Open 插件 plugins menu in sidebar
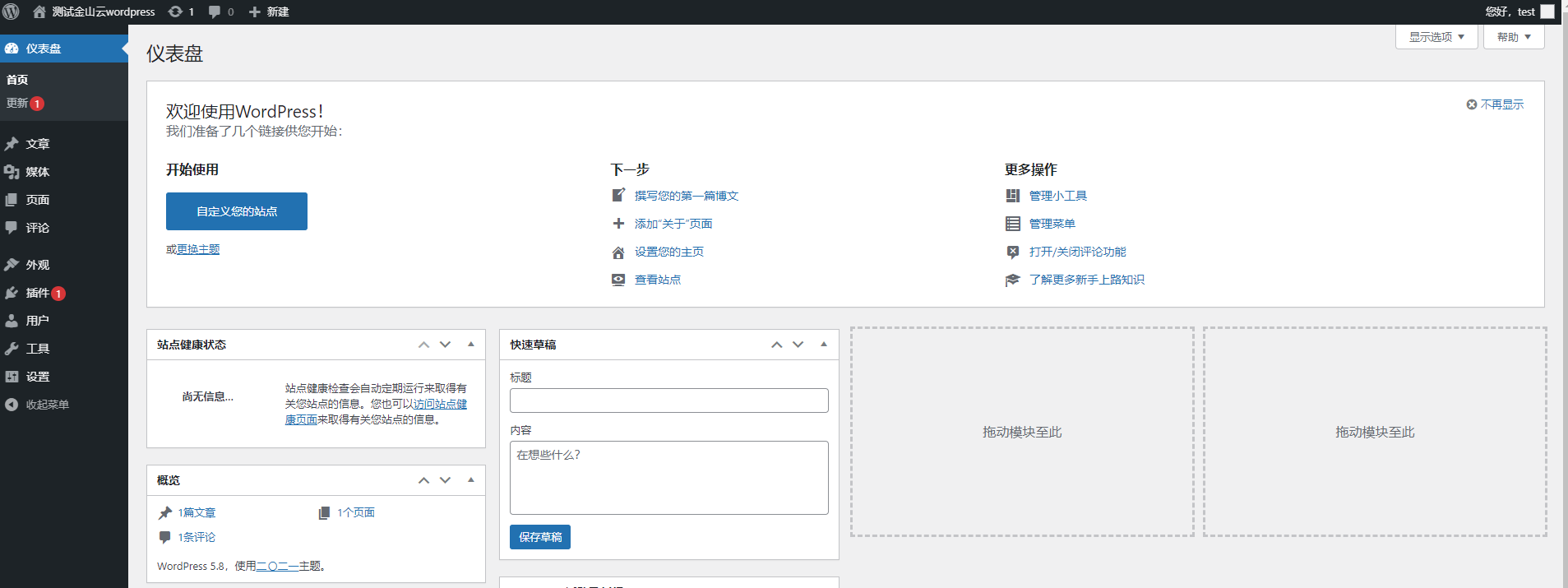This screenshot has width=1568, height=588. [37, 293]
